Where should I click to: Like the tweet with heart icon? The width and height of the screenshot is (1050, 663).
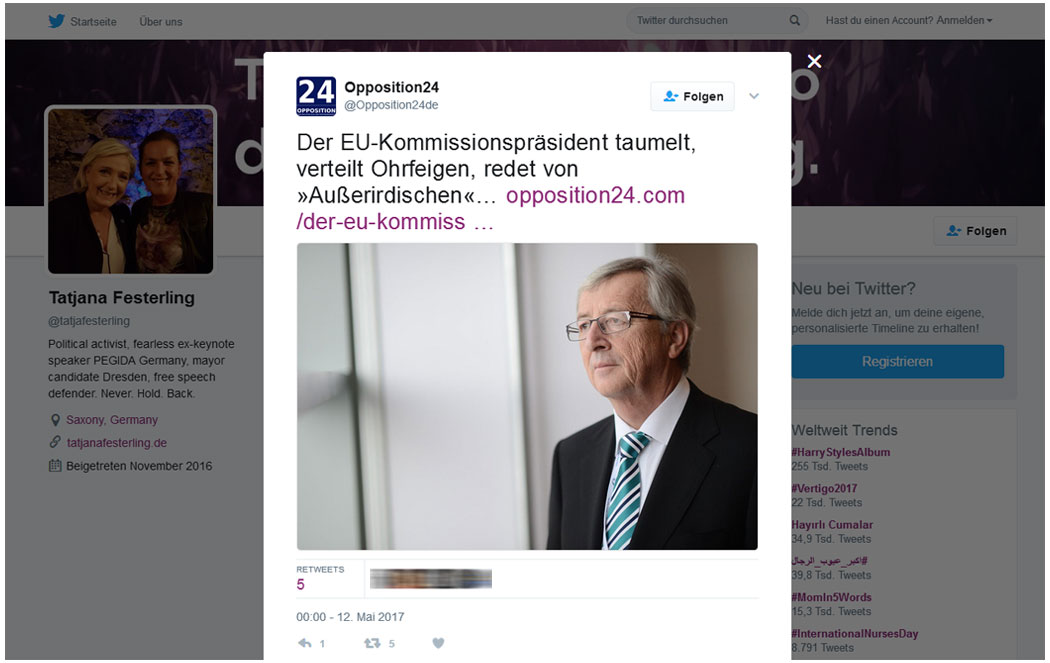pos(438,643)
